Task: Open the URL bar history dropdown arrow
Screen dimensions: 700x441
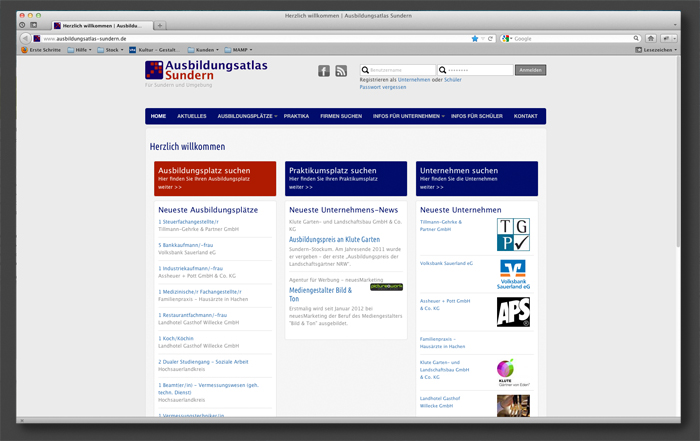Action: coord(483,39)
